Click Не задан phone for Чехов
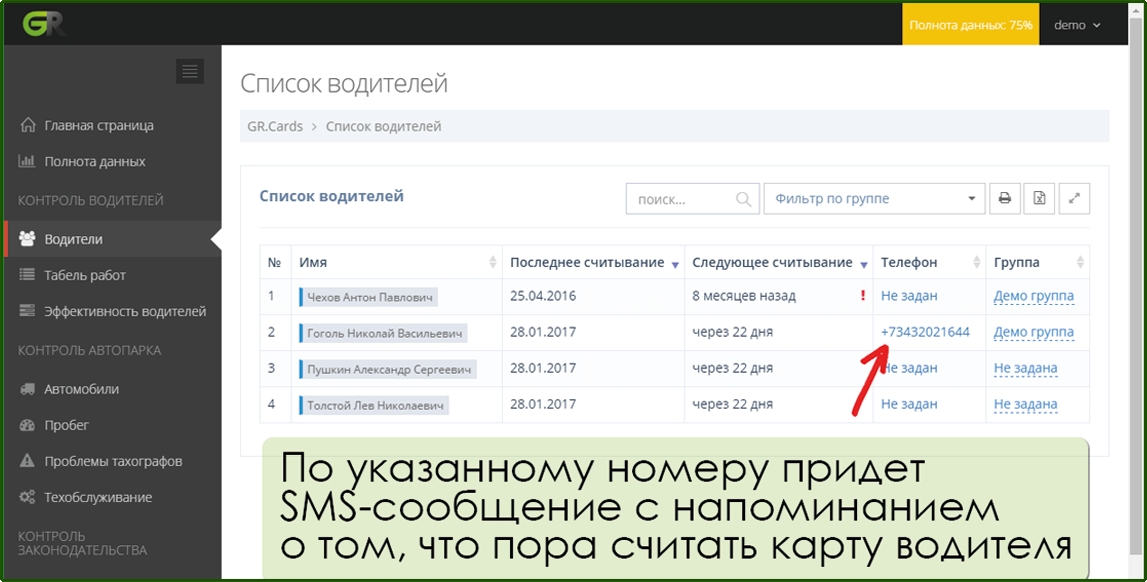Screen dimensions: 1147x582 tap(909, 296)
